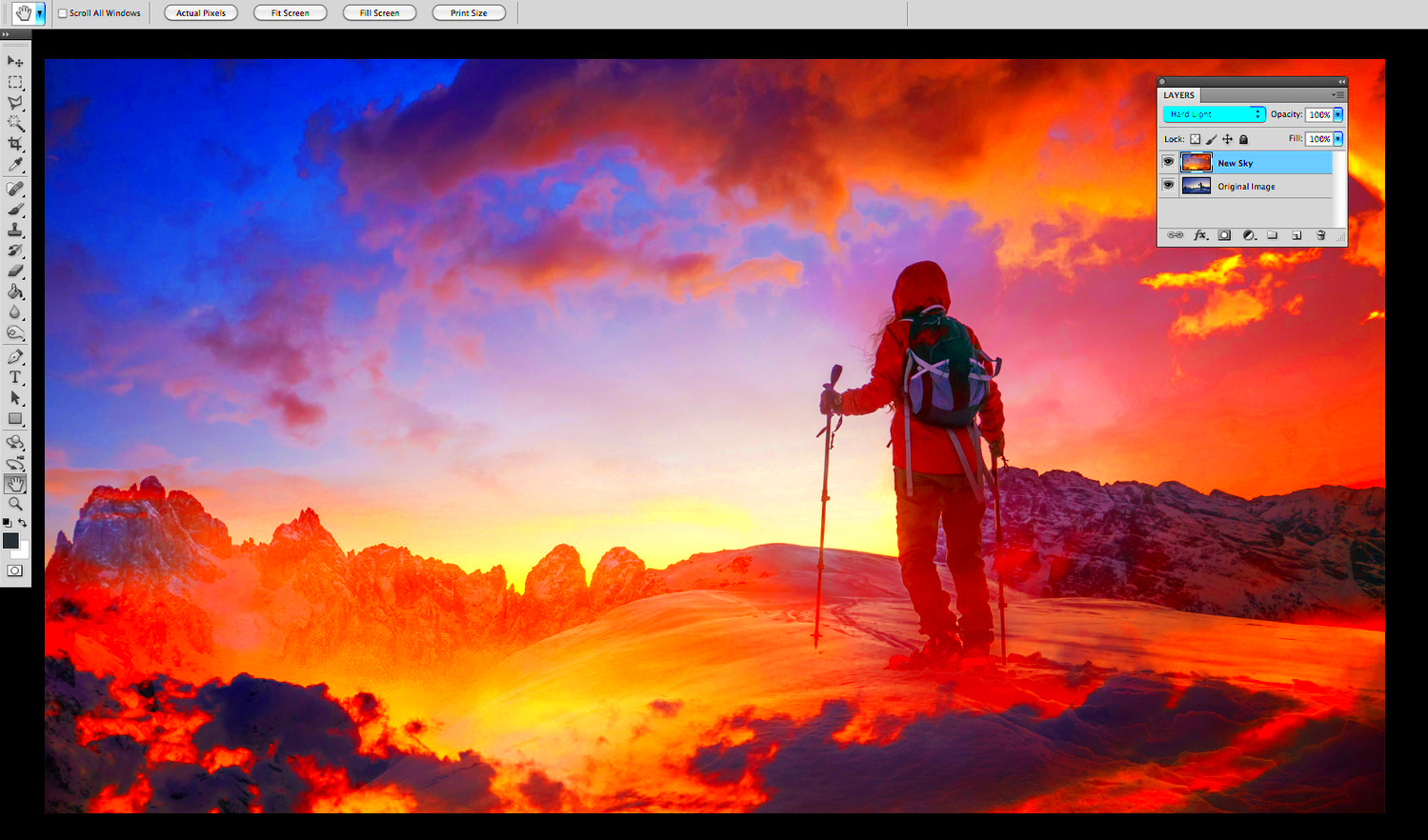Open the Layers panel options menu
Image resolution: width=1428 pixels, height=840 pixels.
click(x=1338, y=95)
